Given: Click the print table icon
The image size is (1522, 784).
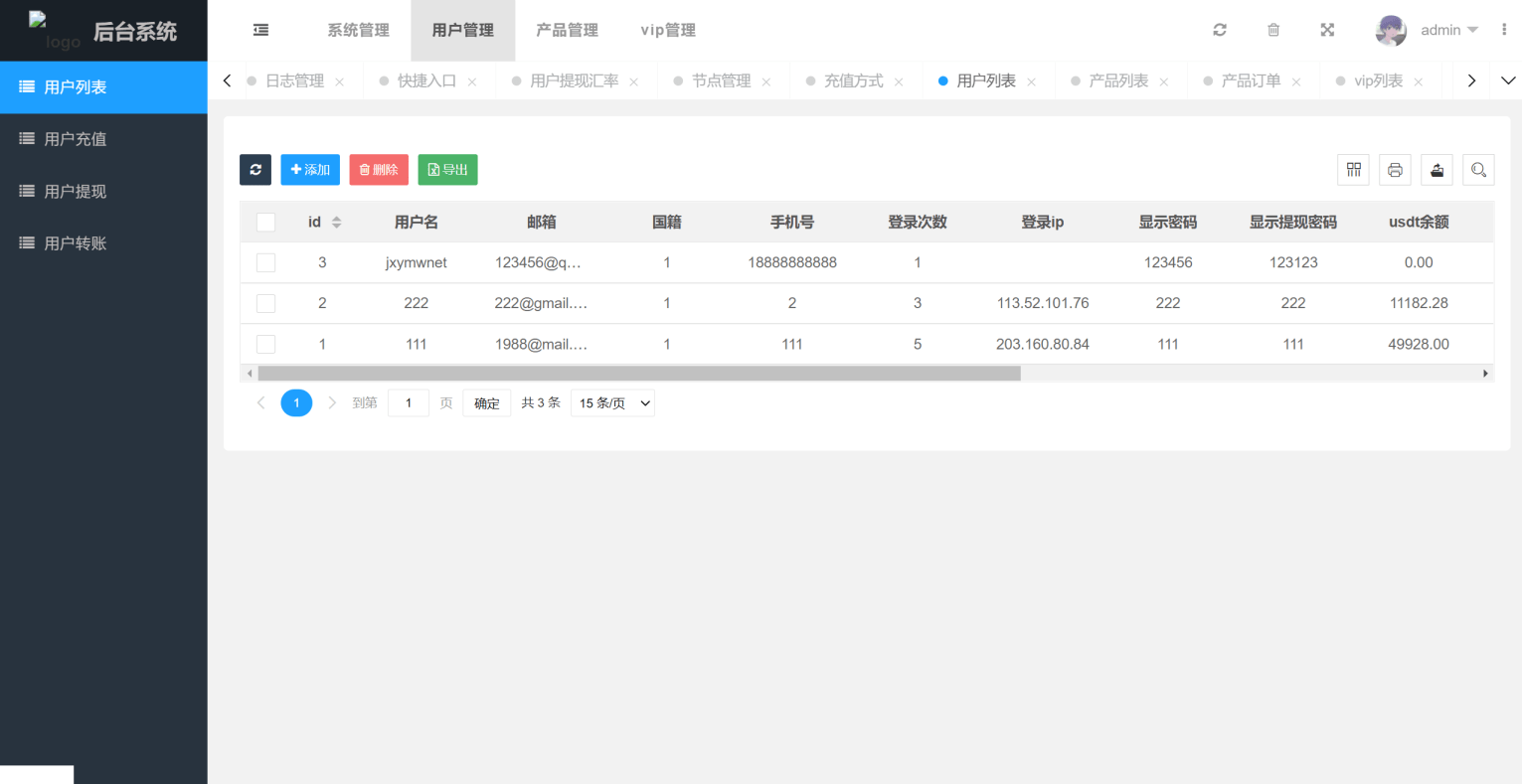Looking at the screenshot, I should click(x=1396, y=170).
